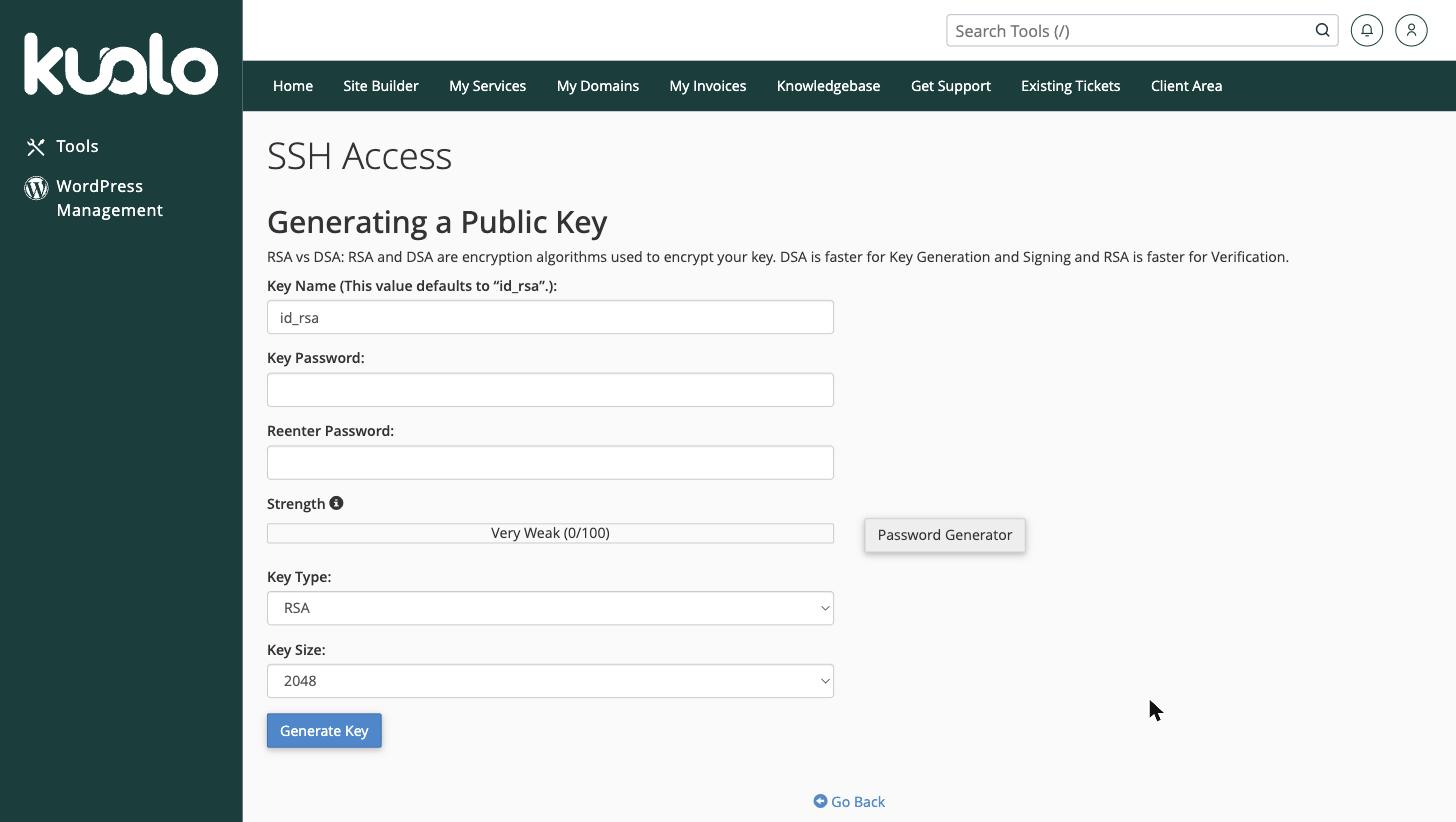Click Get Support in the navigation bar

click(x=951, y=86)
